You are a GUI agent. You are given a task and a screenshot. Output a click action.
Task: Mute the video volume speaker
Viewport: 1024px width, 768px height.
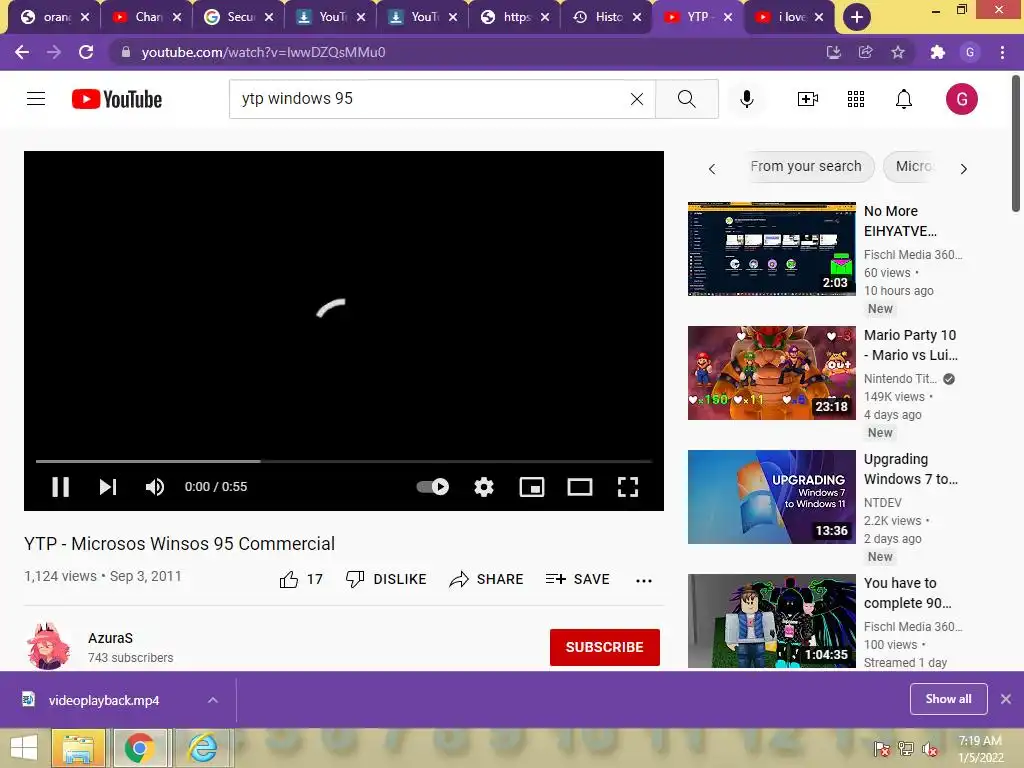pyautogui.click(x=155, y=487)
